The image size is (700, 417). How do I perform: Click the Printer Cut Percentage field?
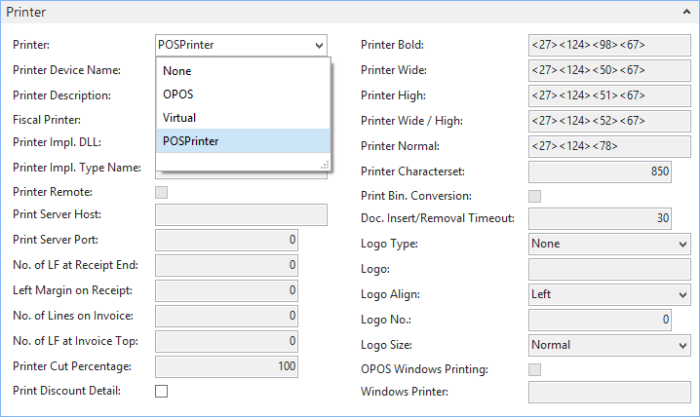(226, 366)
